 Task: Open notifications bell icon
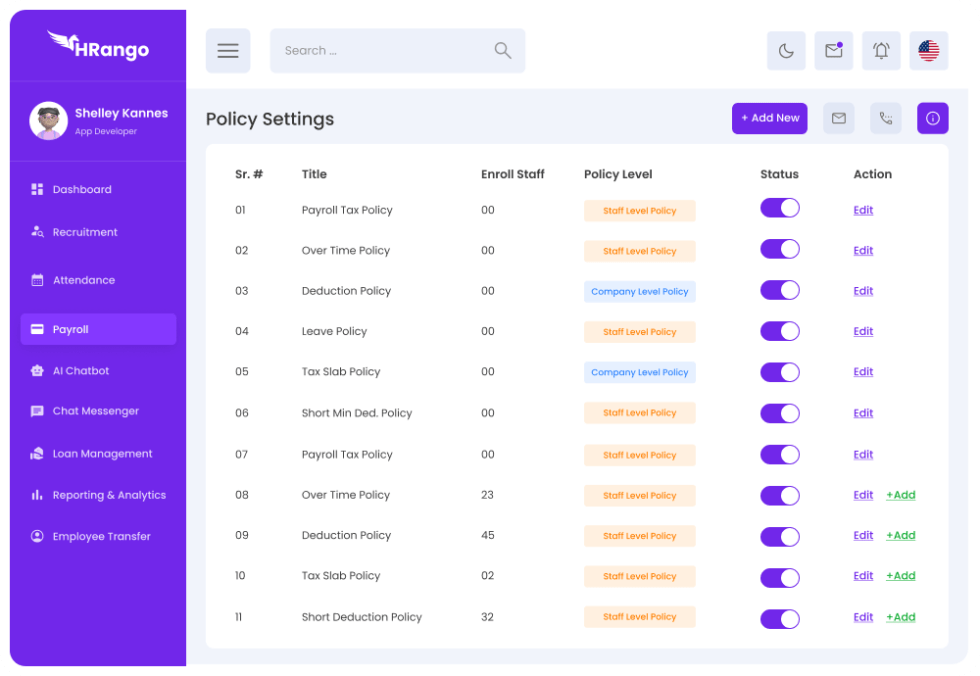click(x=881, y=51)
